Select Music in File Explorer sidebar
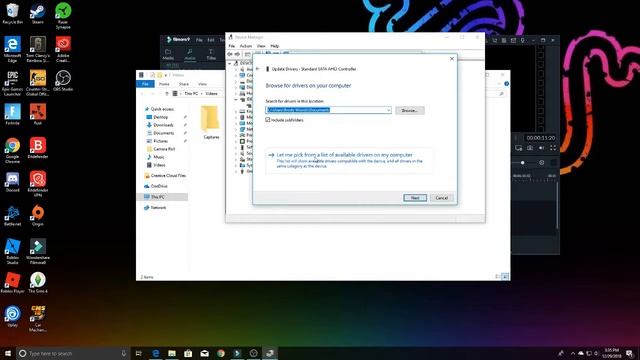This screenshot has width=640, height=360. click(x=159, y=157)
